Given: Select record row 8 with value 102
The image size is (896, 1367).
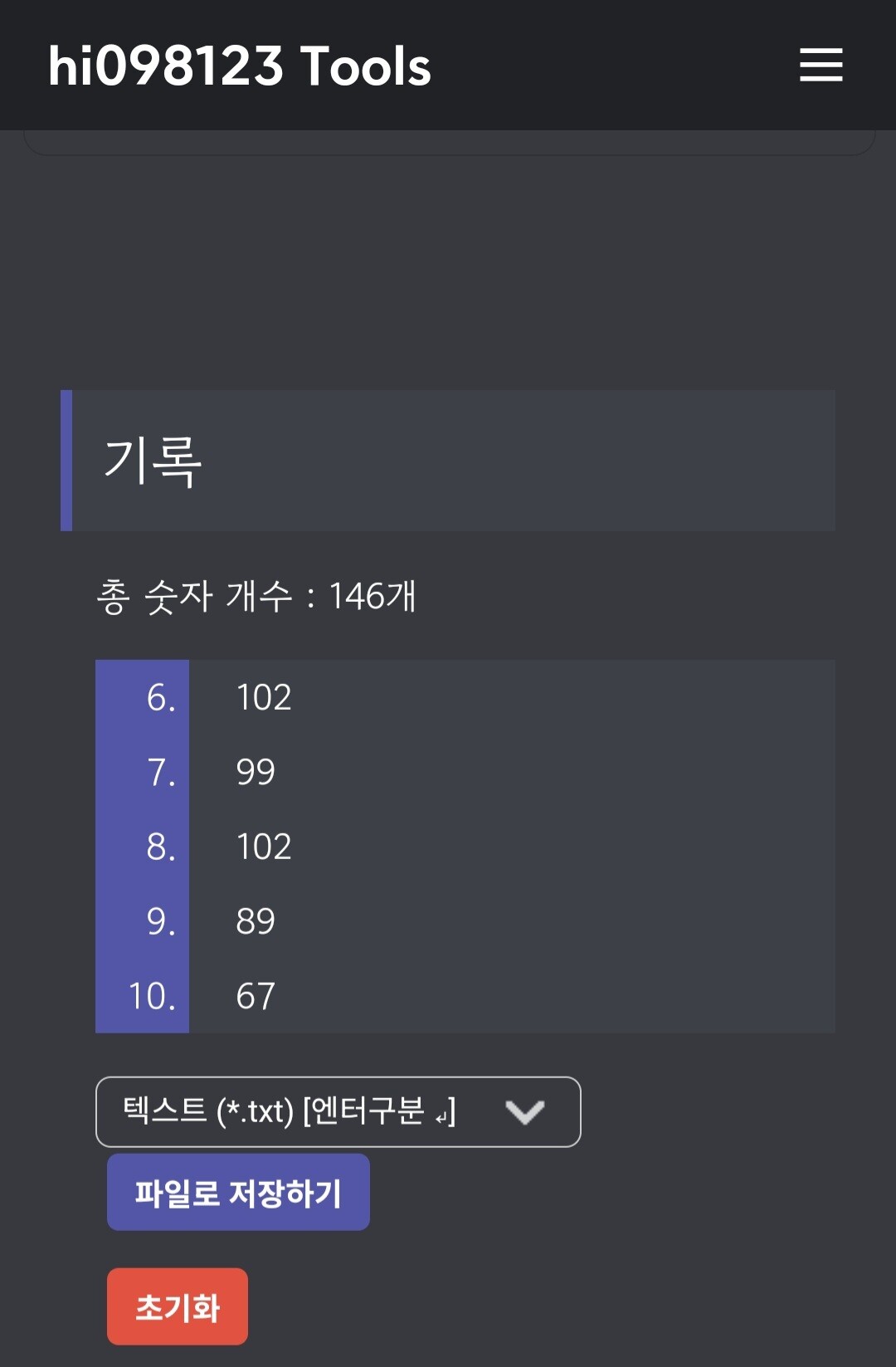Looking at the screenshot, I should 465,847.
